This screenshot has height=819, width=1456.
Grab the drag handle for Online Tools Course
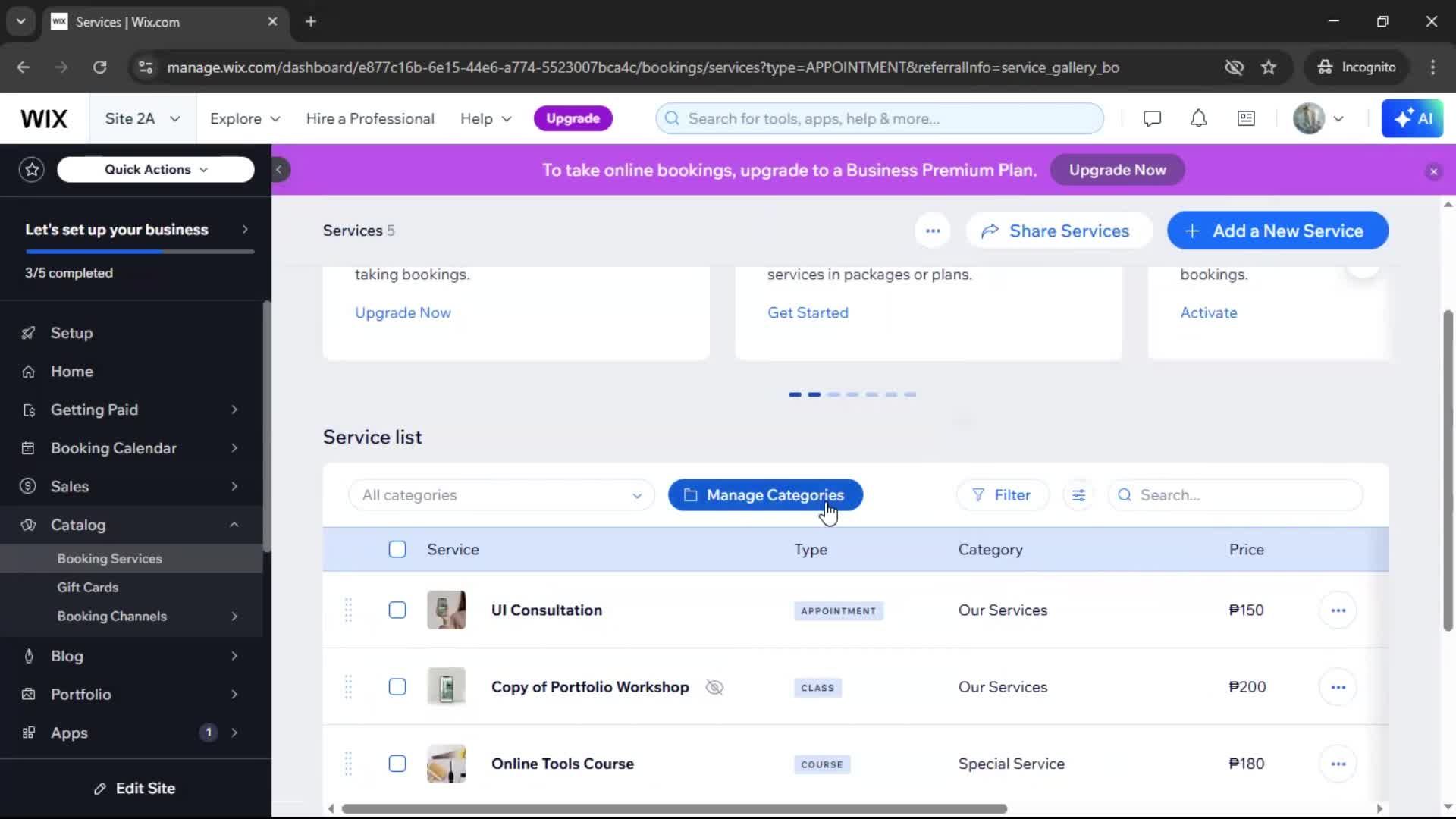[348, 764]
